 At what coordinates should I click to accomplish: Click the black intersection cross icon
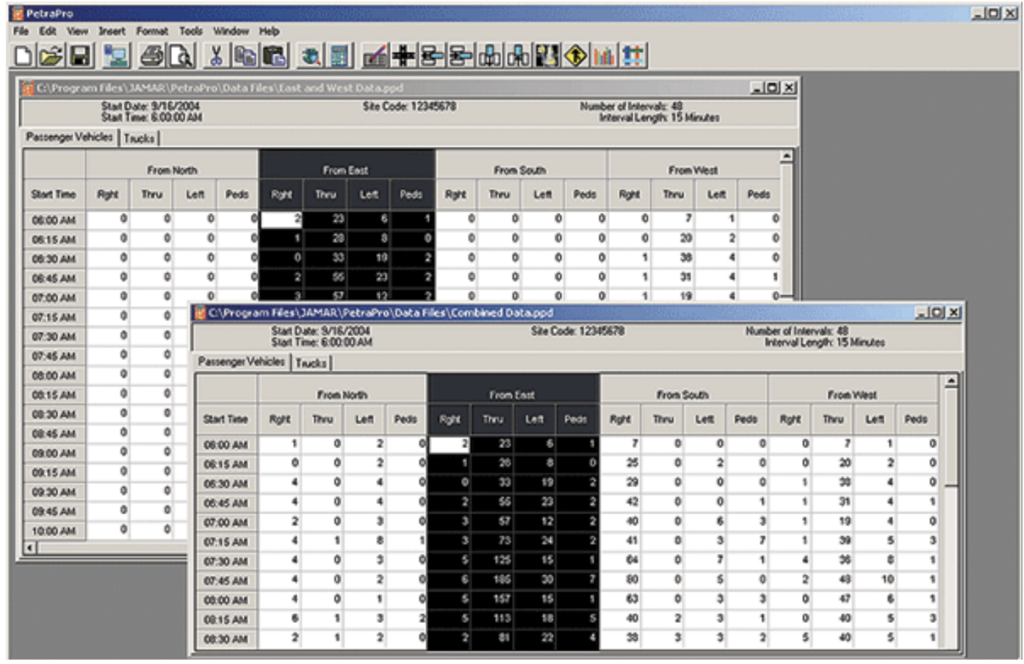(x=404, y=56)
